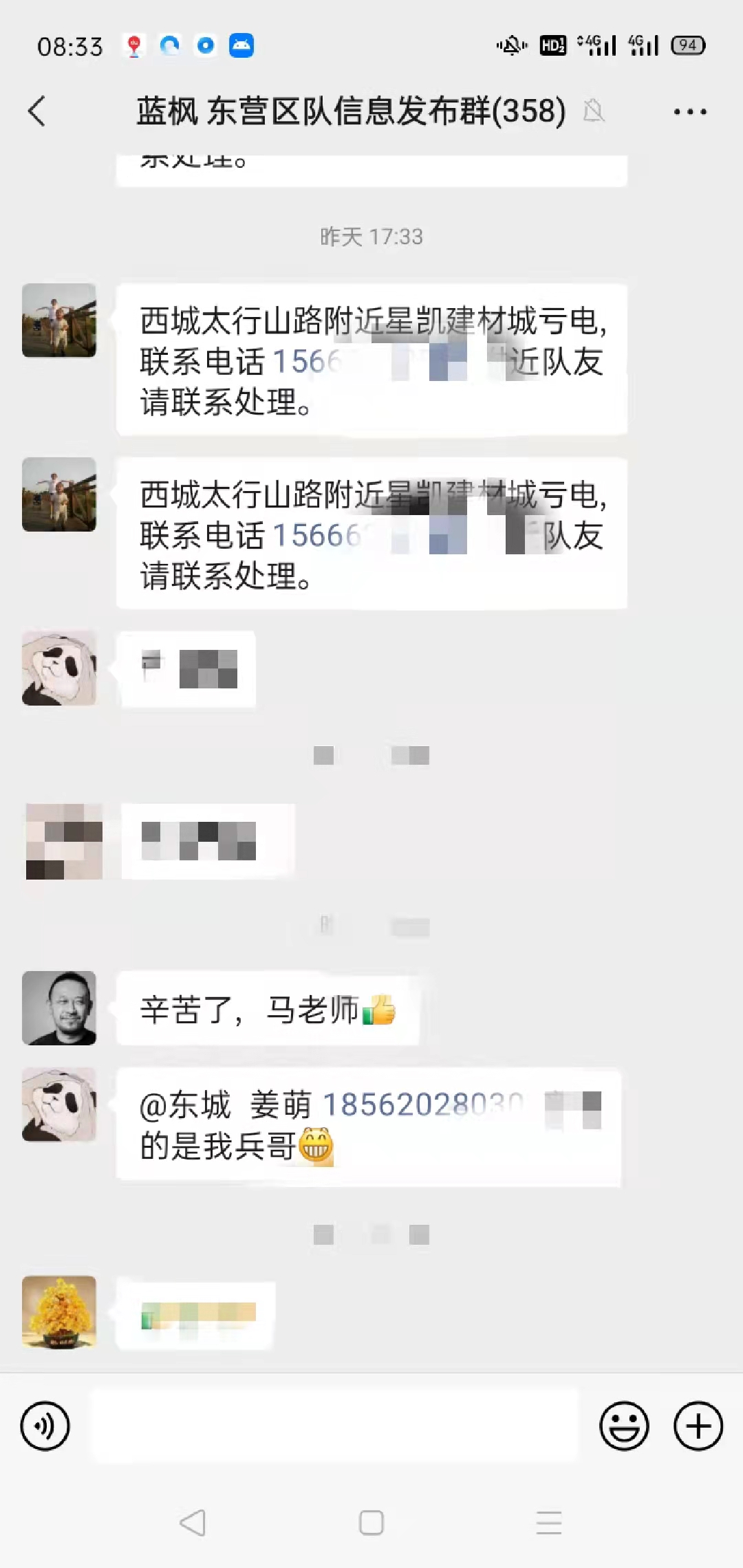Open the children photo avatar on first message
The height and width of the screenshot is (1568, 743).
(59, 320)
